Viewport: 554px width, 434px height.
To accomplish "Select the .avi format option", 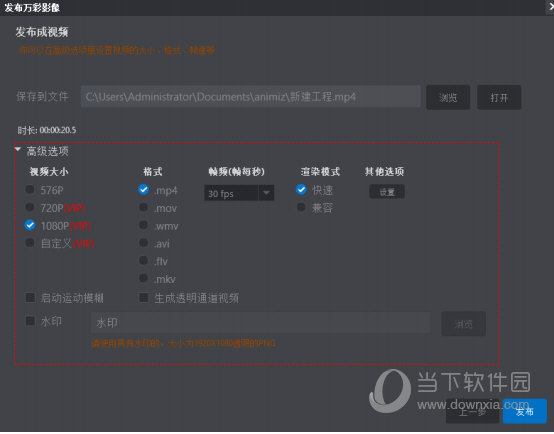I will point(143,243).
